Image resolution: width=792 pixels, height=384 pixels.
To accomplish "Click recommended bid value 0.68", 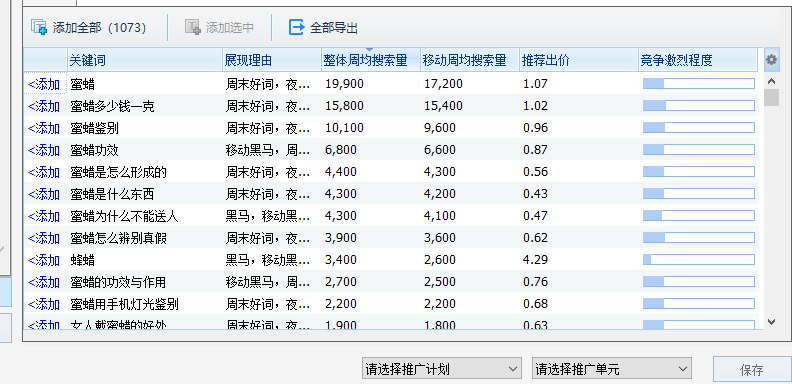I will (x=535, y=304).
